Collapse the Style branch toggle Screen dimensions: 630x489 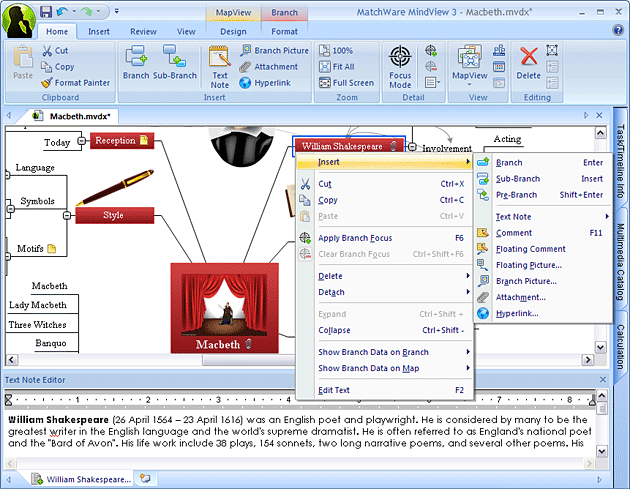(x=67, y=216)
